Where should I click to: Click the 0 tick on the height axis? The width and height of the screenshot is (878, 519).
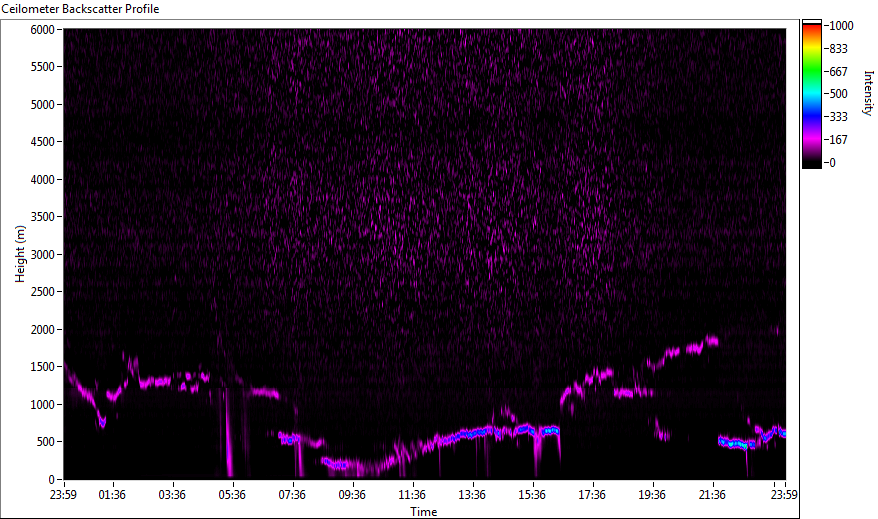click(x=52, y=480)
